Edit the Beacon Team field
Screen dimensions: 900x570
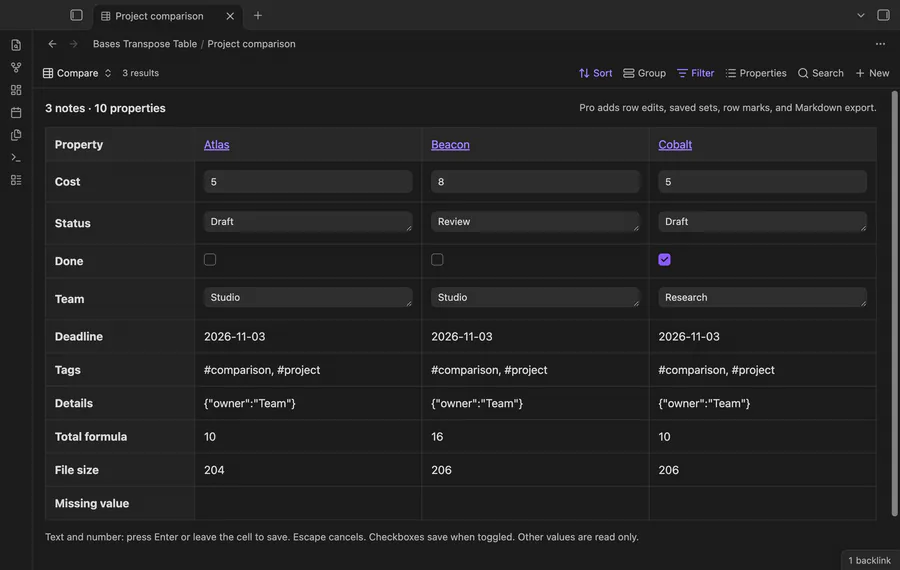535,297
